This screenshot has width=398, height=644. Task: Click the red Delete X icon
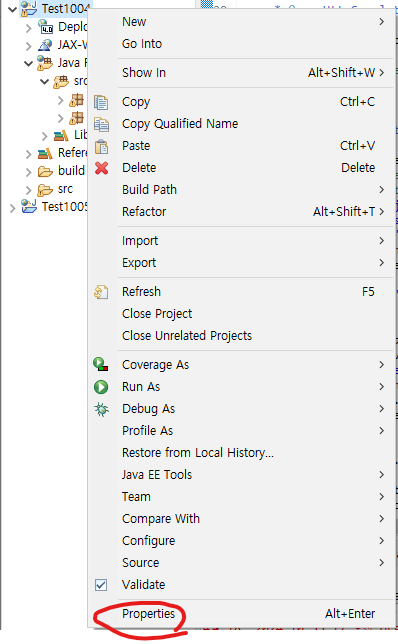[x=101, y=168]
